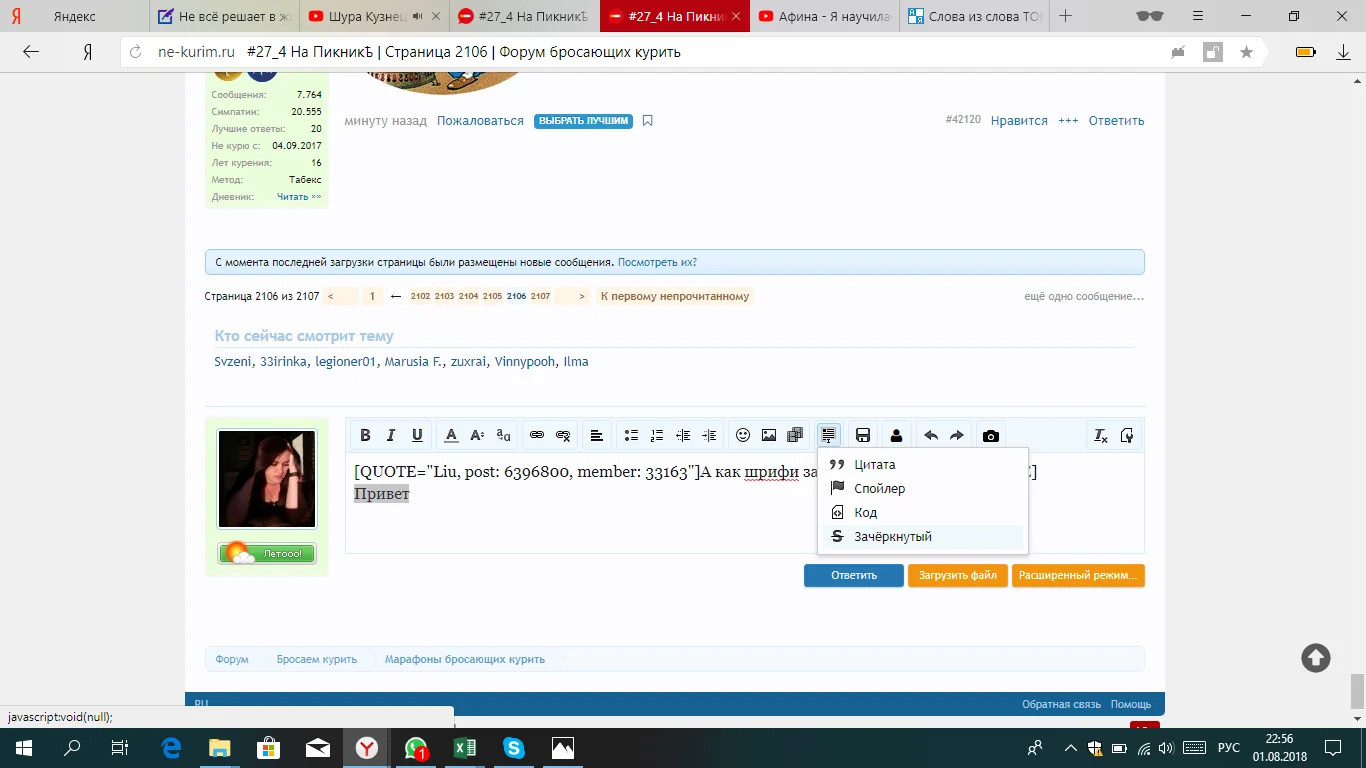
Task: Remove formatting with the Tx icon
Action: point(1100,435)
